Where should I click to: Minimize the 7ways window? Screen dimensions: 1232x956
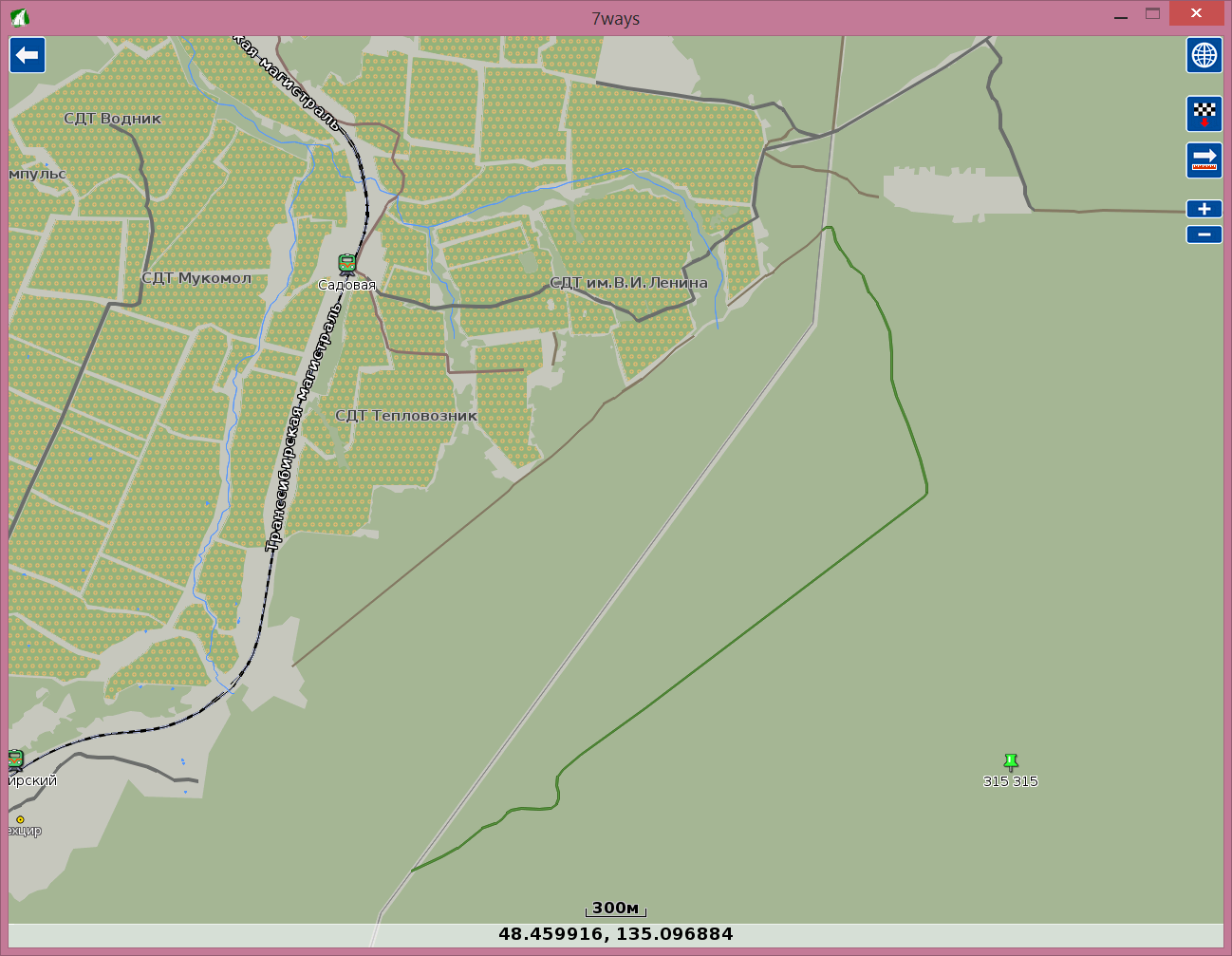(1122, 14)
